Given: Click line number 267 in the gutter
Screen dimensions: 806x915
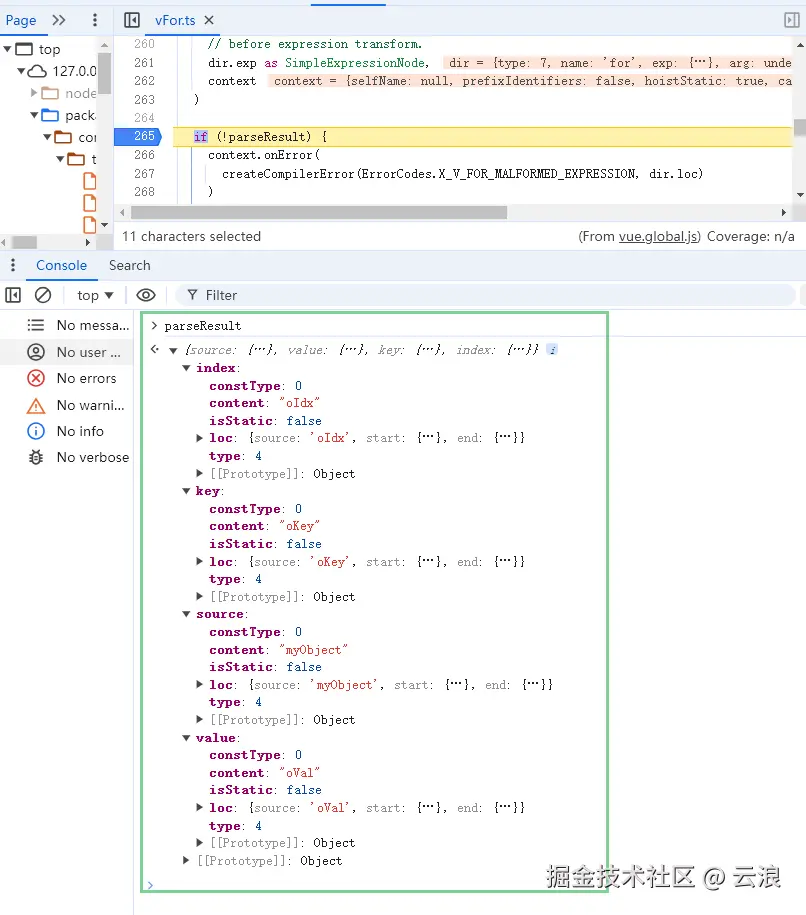Looking at the screenshot, I should pos(144,174).
